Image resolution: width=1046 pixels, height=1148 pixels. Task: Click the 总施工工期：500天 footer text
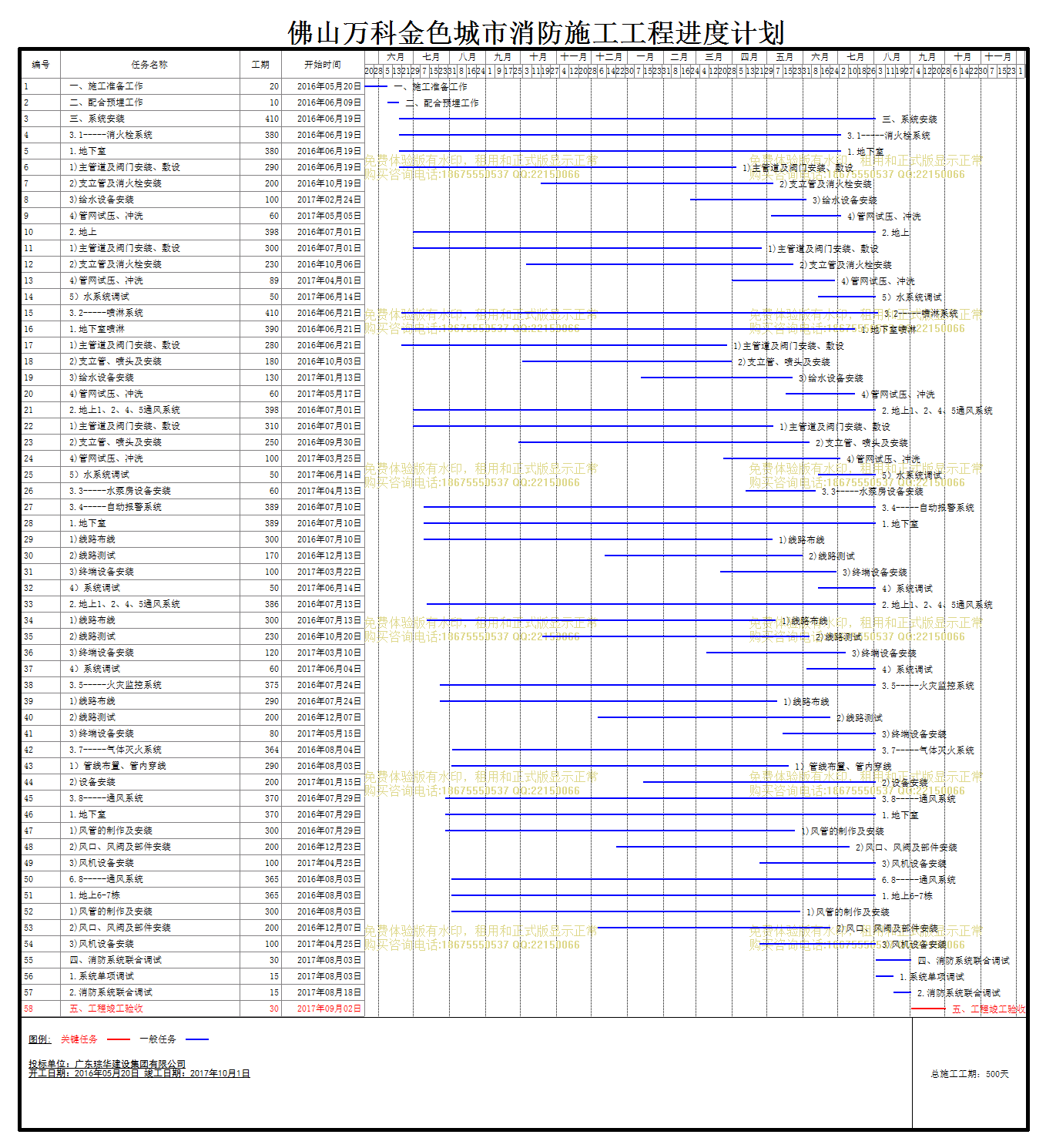tap(970, 1074)
